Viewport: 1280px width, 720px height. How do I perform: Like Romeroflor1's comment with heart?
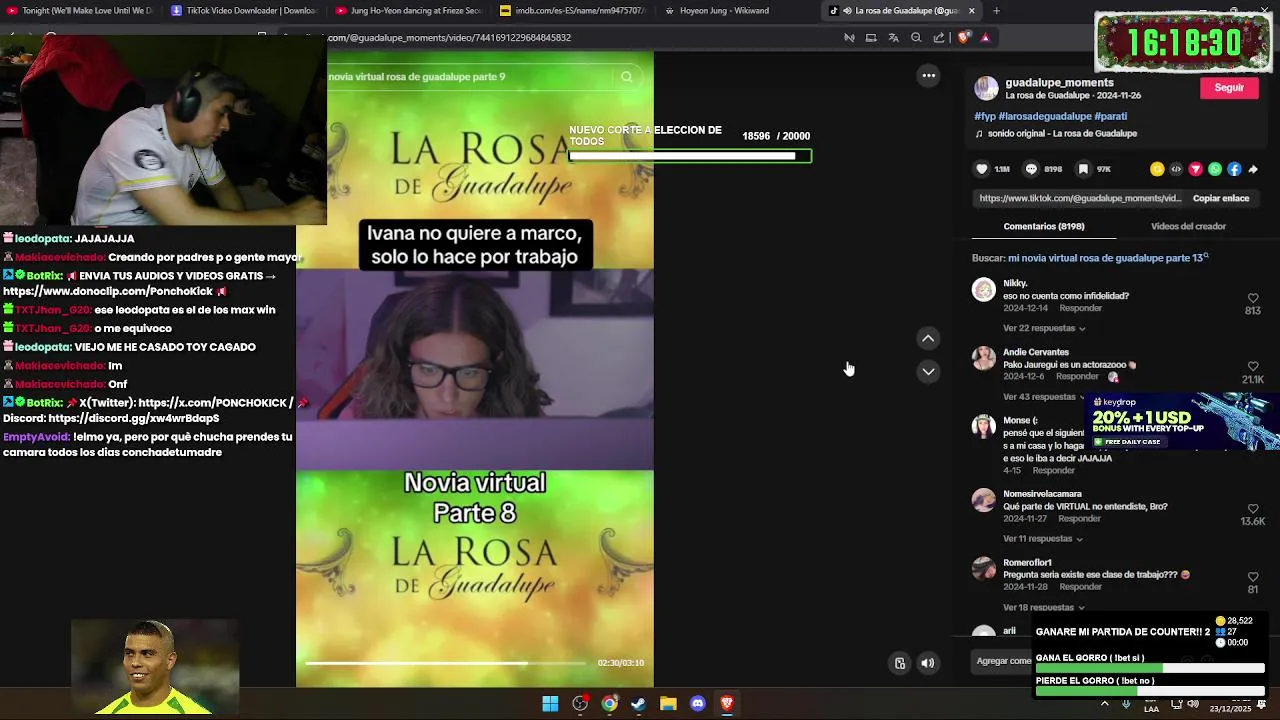pyautogui.click(x=1253, y=577)
